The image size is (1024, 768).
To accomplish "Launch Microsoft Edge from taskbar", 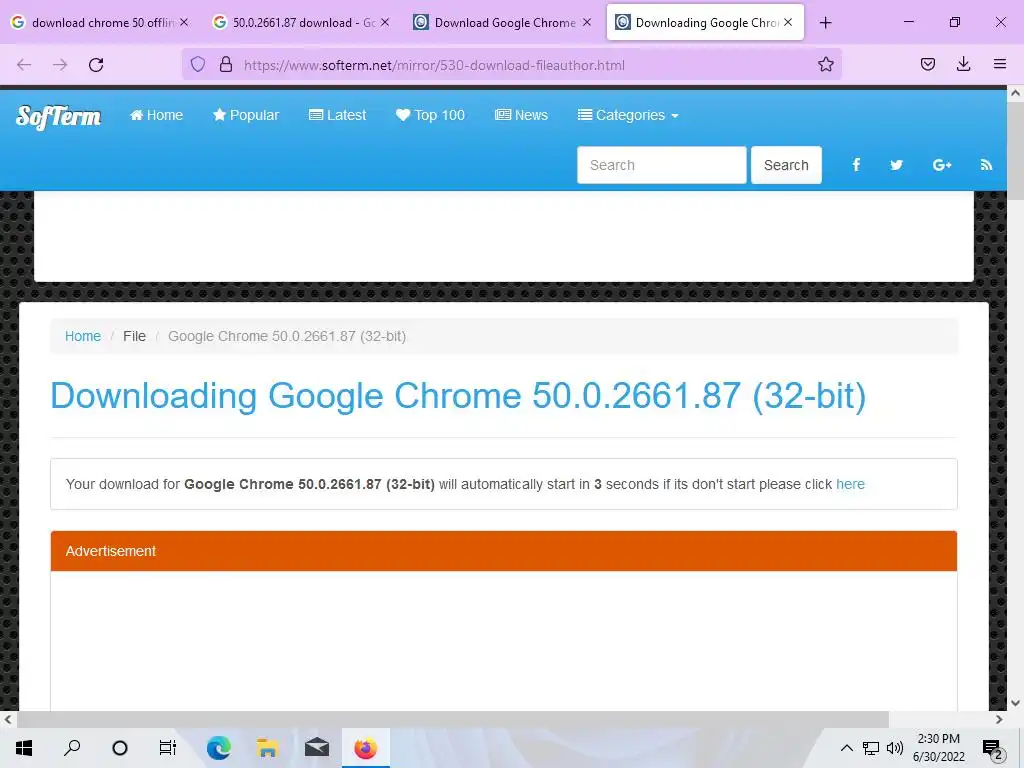I will coord(219,748).
